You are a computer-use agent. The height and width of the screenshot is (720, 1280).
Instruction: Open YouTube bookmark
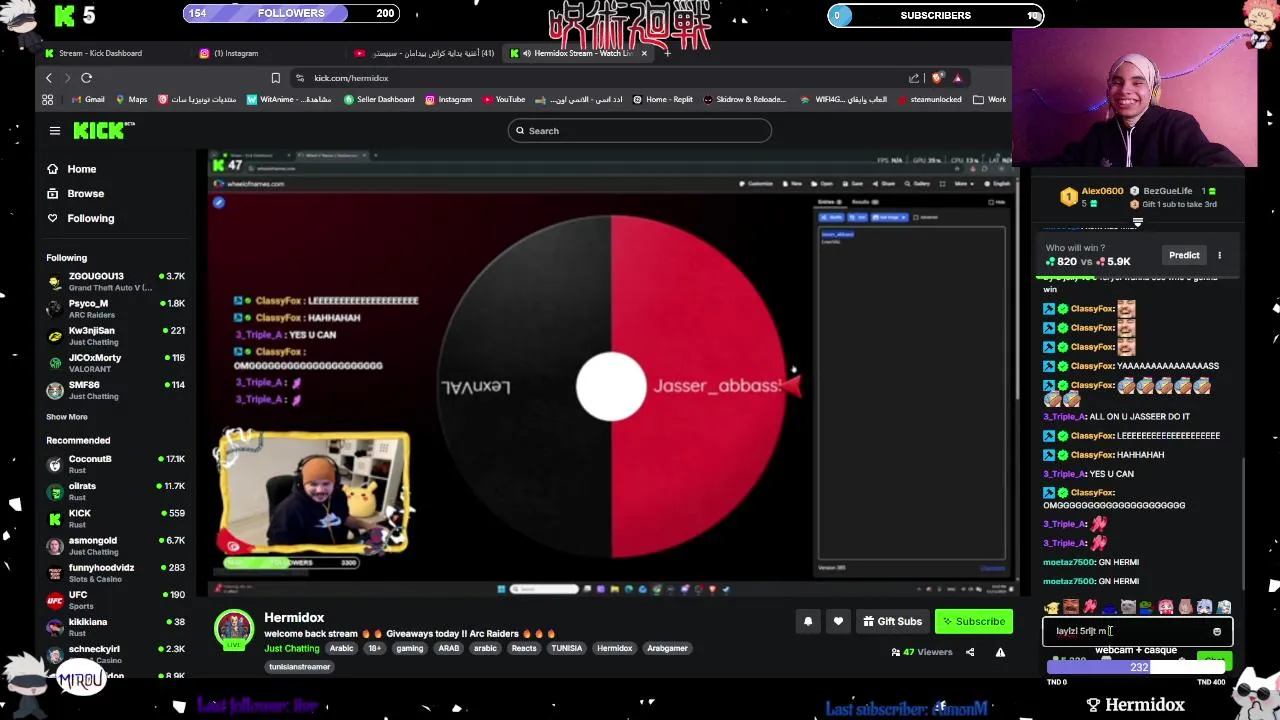503,99
